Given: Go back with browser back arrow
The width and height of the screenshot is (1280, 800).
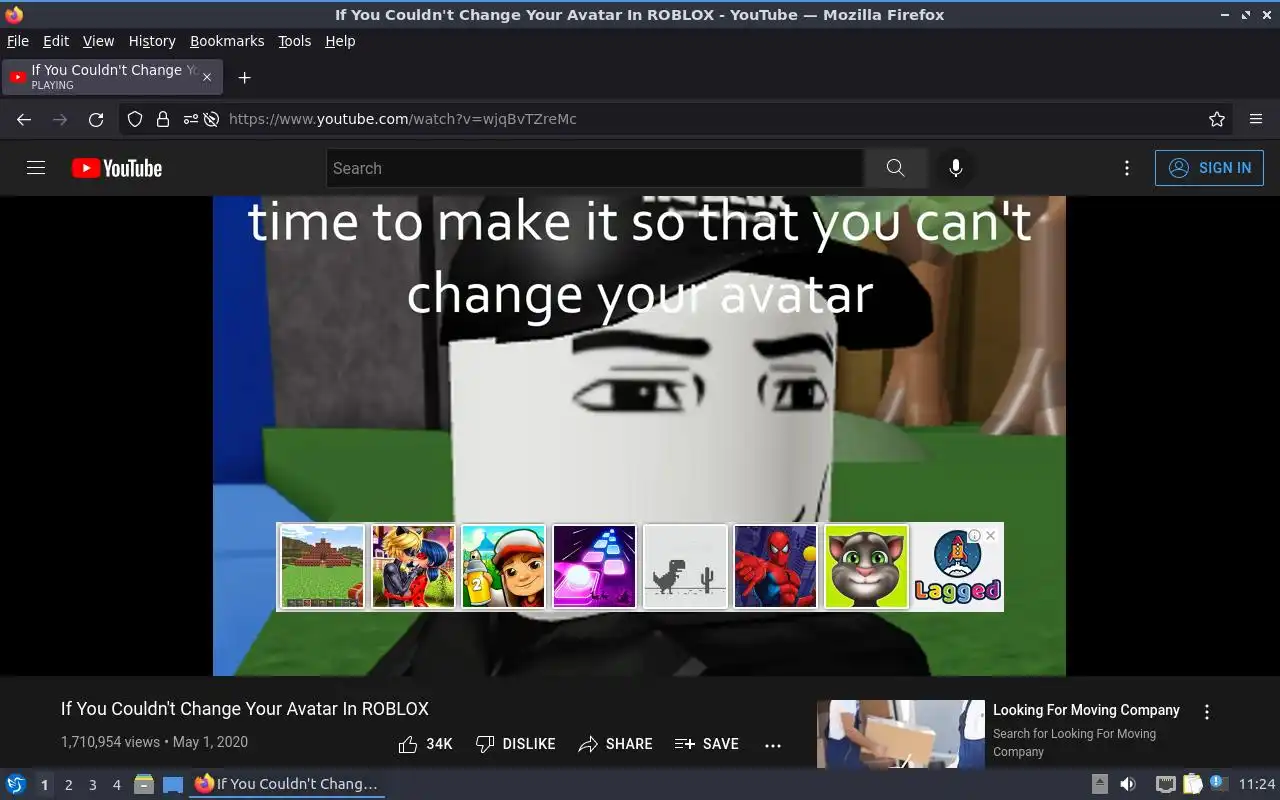Looking at the screenshot, I should click(x=24, y=119).
